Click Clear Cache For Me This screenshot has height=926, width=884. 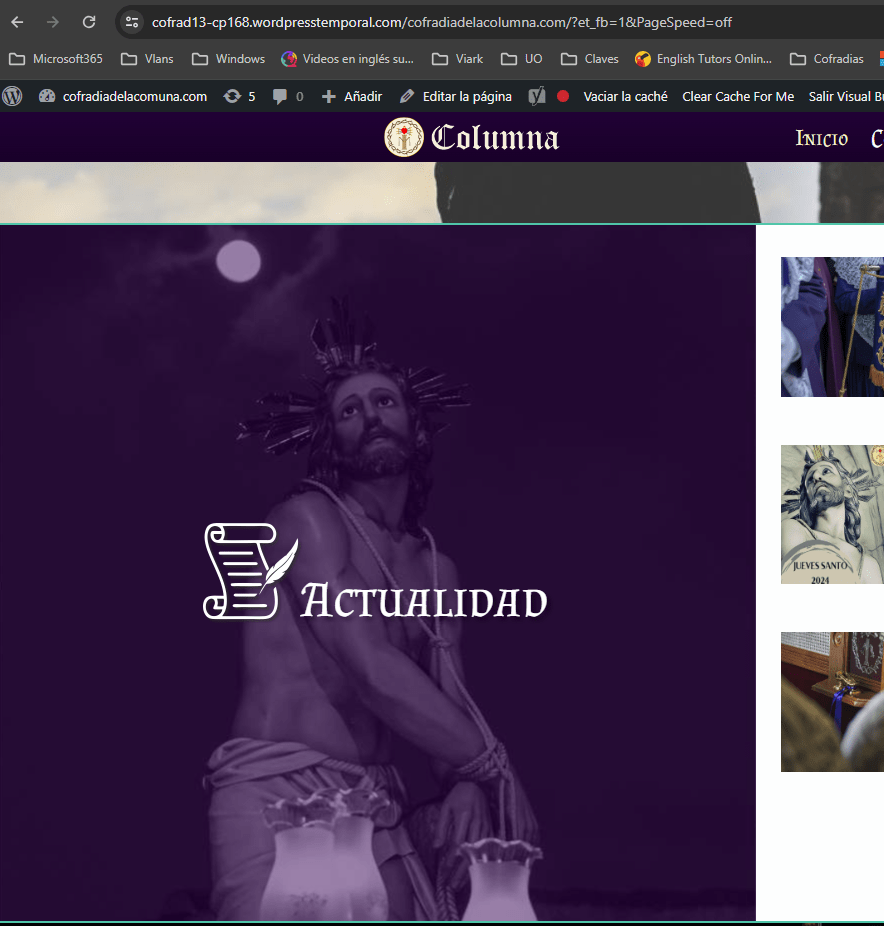pos(738,96)
